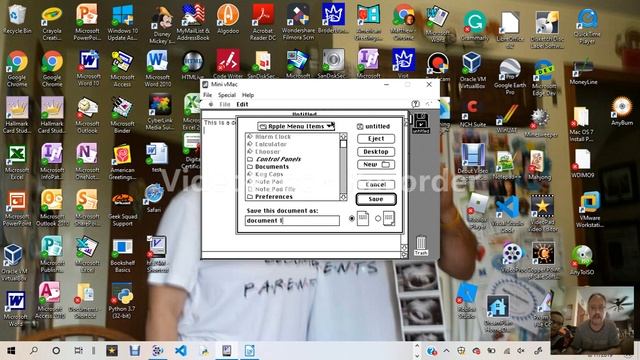The height and width of the screenshot is (360, 640).
Task: Open the Windows Start button
Action: pos(11,351)
